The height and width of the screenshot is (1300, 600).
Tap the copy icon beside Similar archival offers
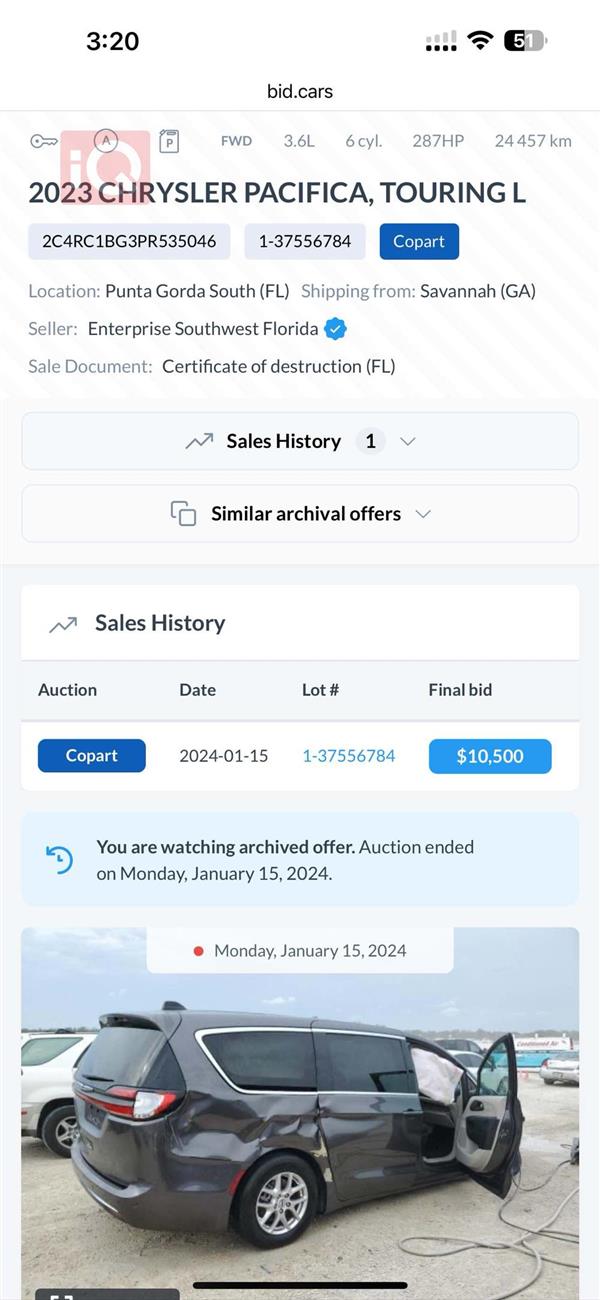[183, 514]
